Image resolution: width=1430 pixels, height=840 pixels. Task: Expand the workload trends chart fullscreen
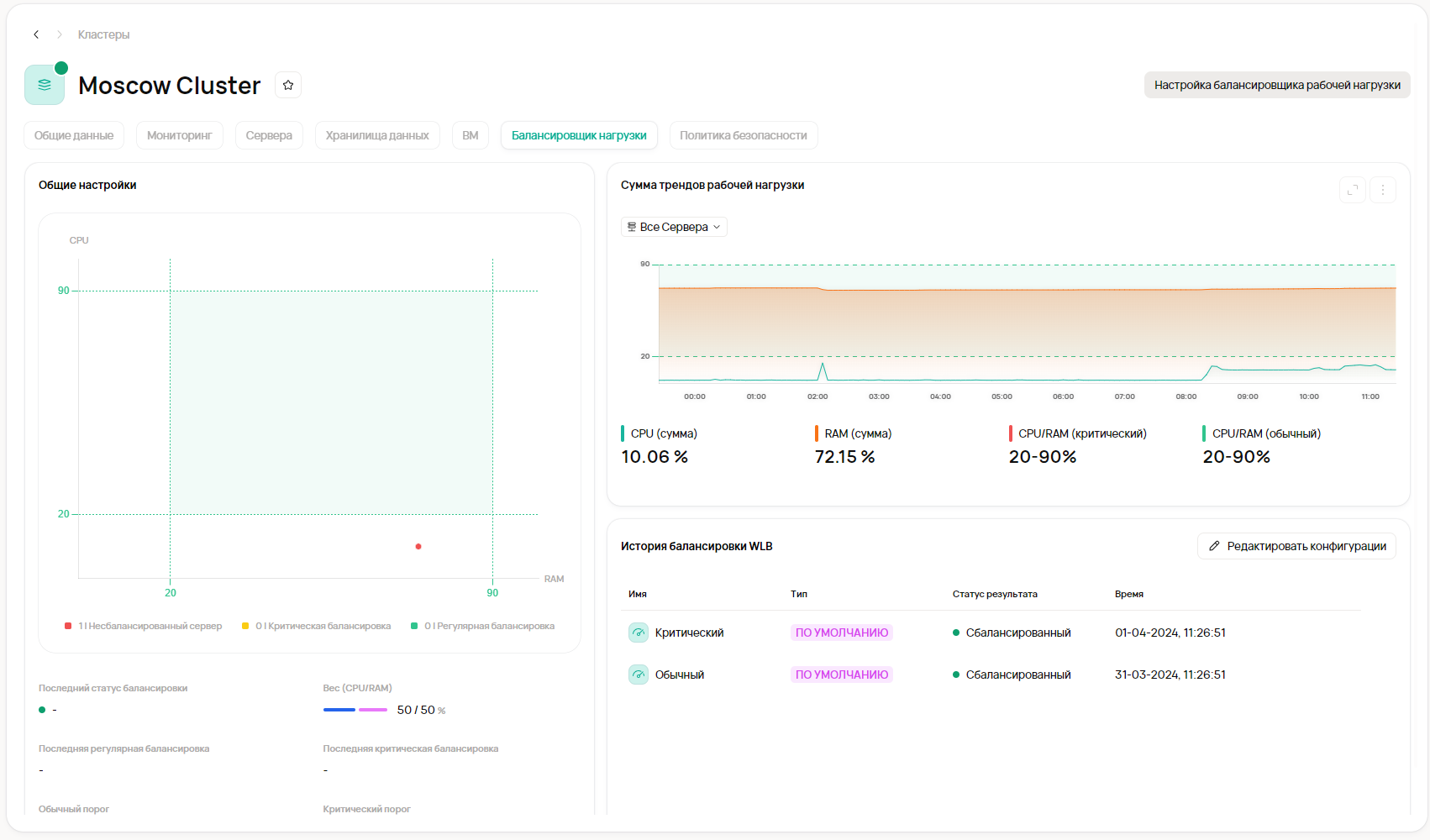1352,190
